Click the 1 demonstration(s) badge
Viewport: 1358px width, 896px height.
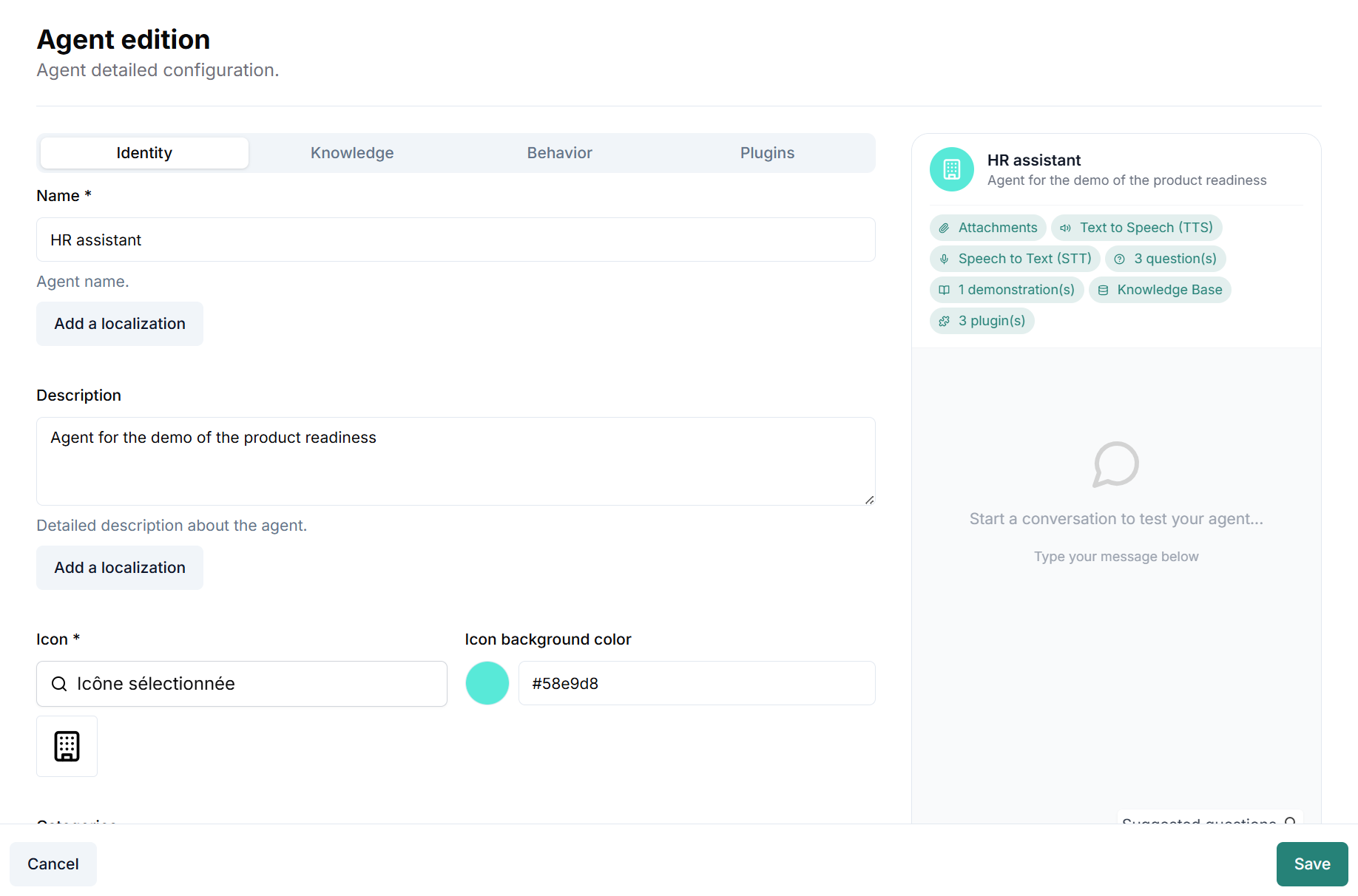1007,290
